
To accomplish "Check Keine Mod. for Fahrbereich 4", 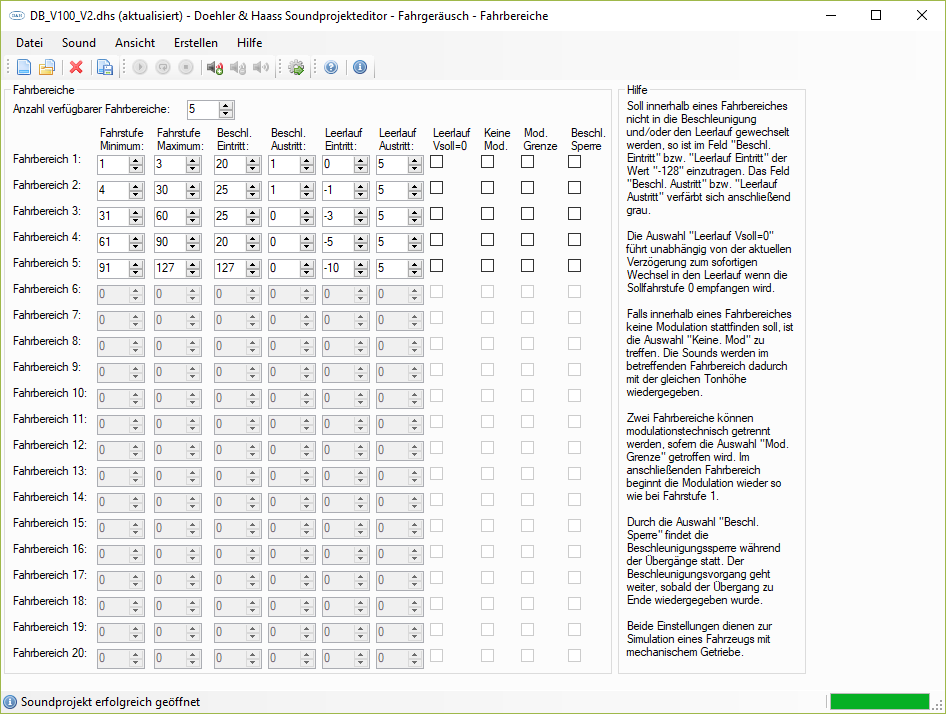I will [487, 240].
